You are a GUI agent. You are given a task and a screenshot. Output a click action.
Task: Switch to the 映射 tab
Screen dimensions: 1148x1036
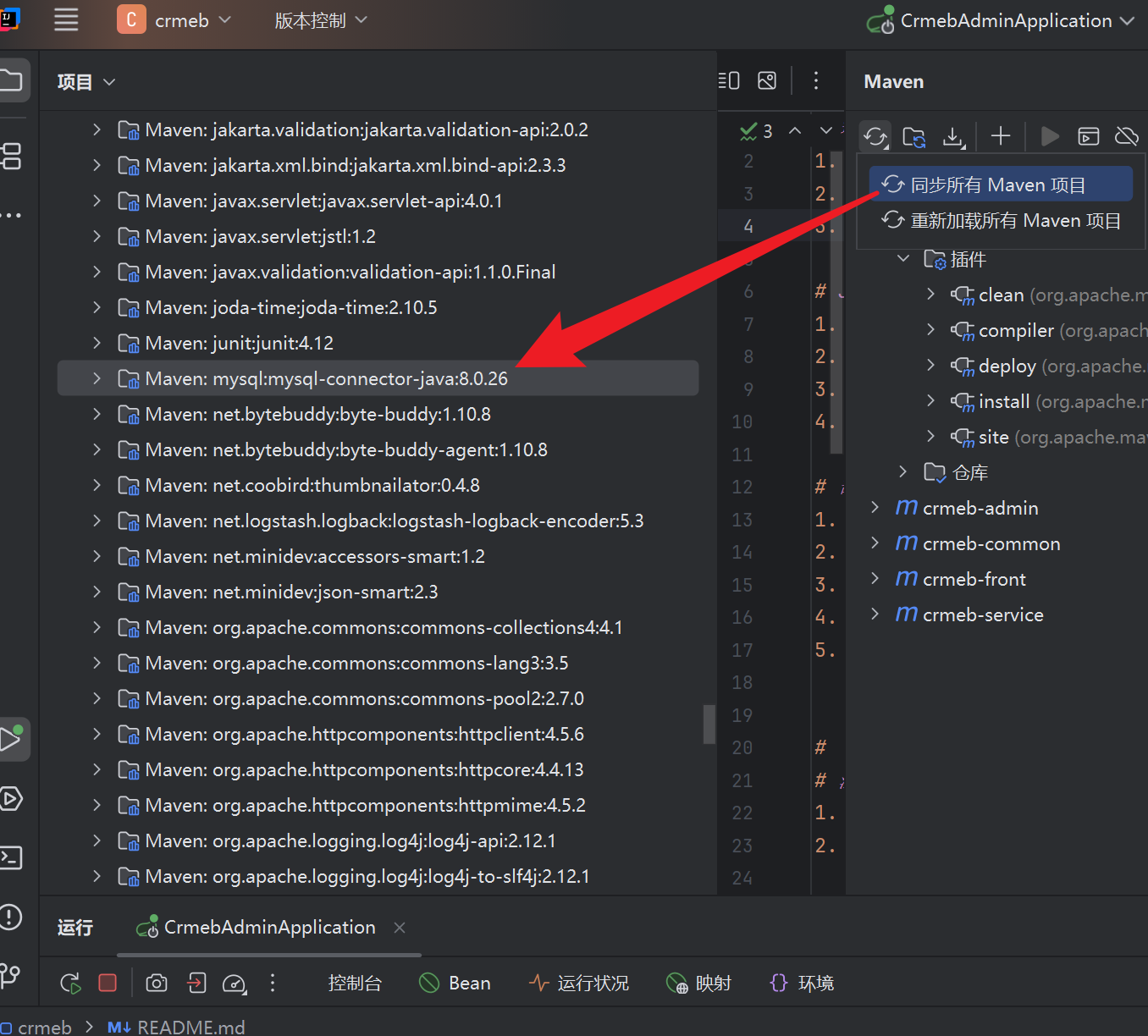pos(699,983)
